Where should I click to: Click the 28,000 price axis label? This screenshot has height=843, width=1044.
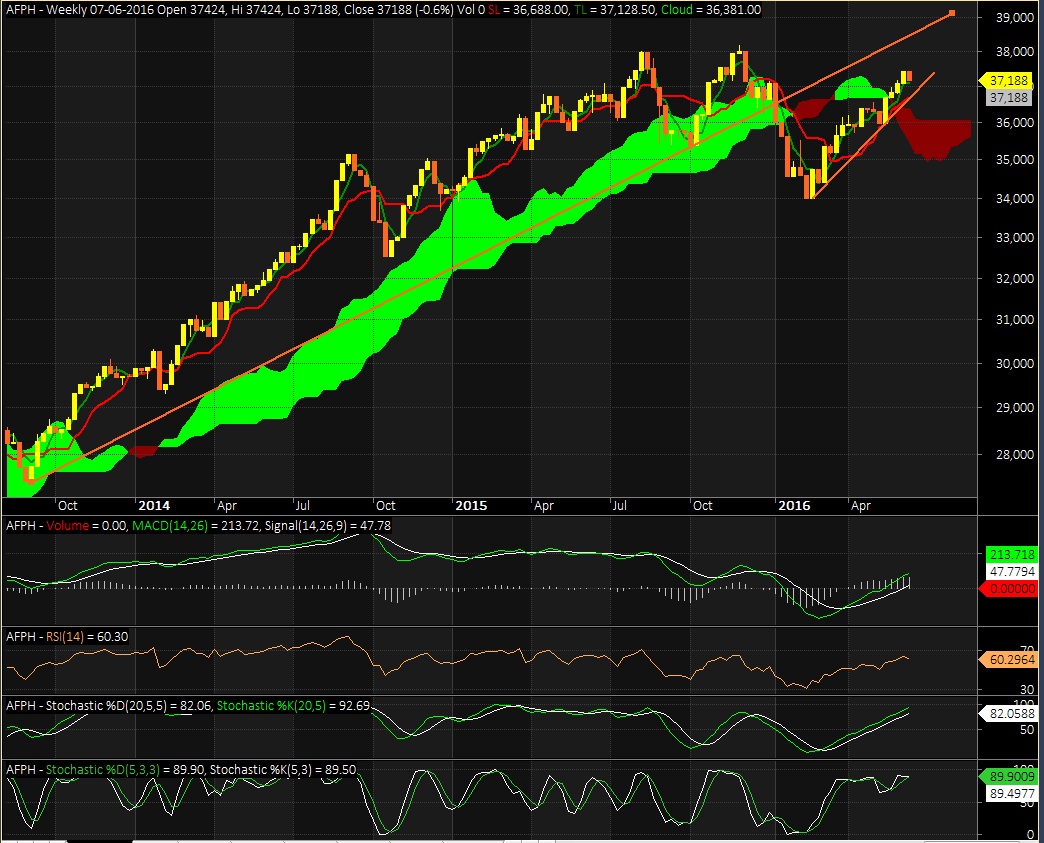point(1015,455)
